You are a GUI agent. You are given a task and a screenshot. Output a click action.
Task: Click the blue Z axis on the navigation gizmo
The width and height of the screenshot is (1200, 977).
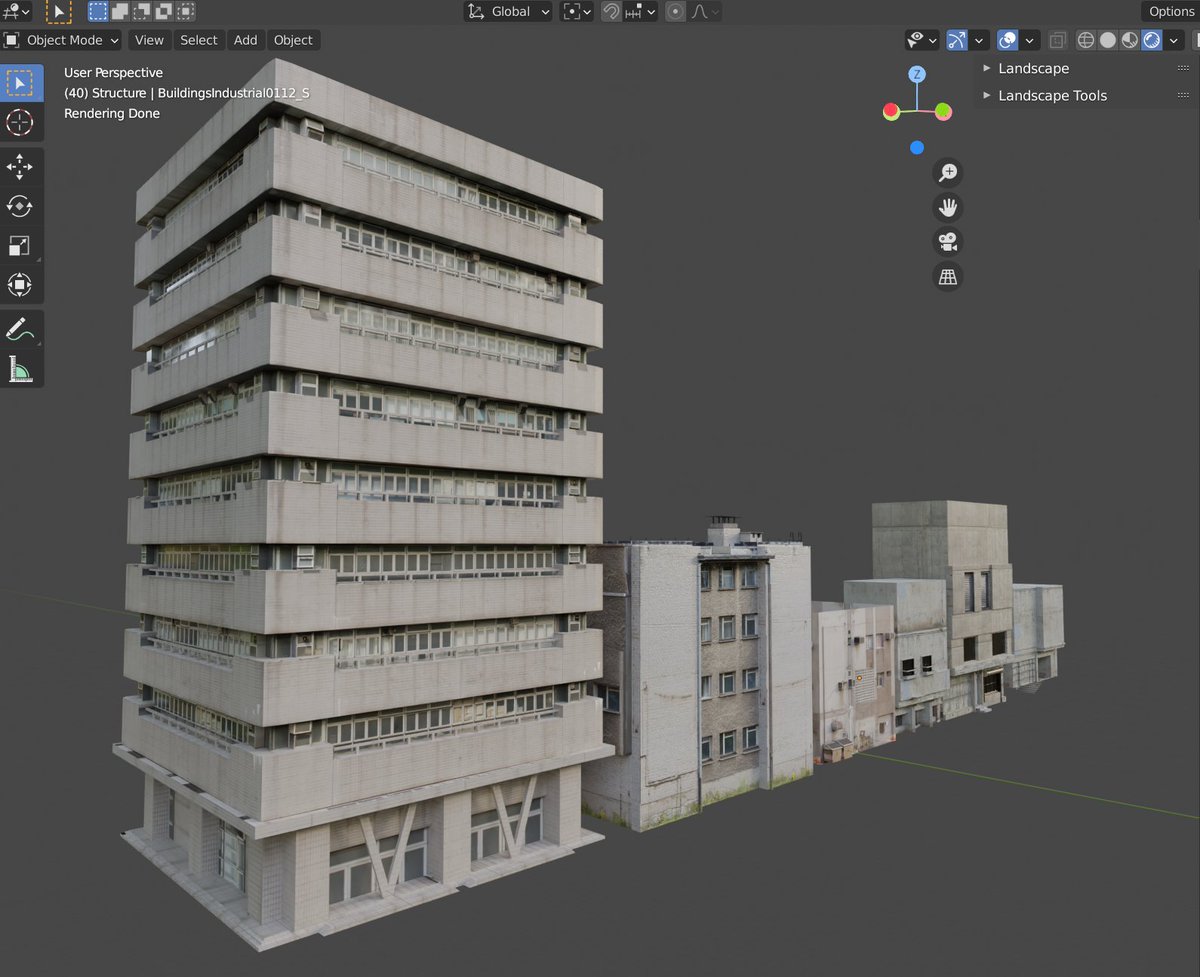917,75
